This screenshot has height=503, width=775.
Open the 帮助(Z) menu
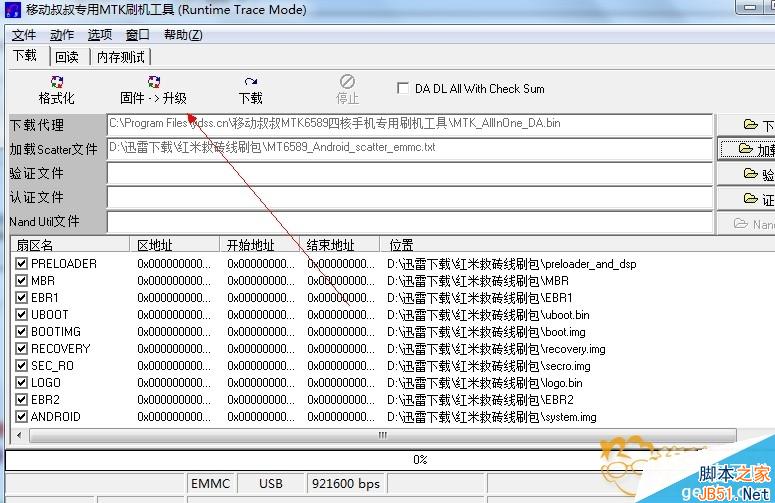(183, 35)
